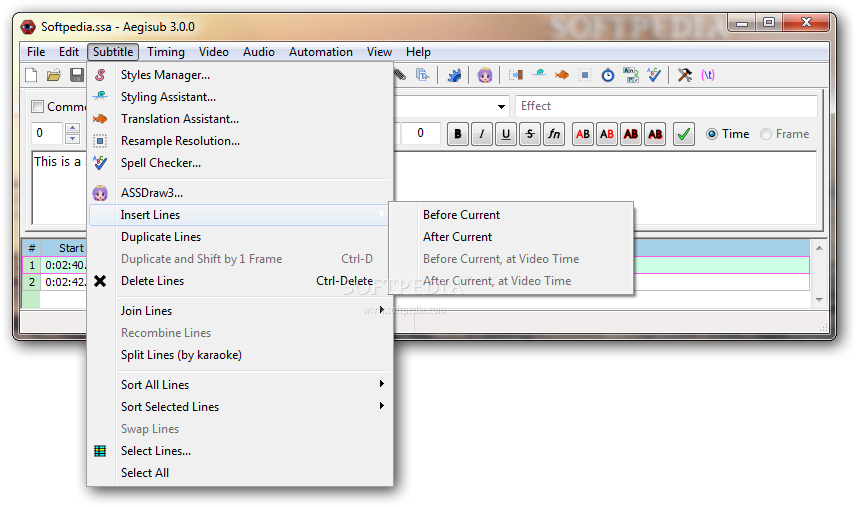Expand the Sort Selected Lines submenu arrow
The image size is (857, 507).
381,406
